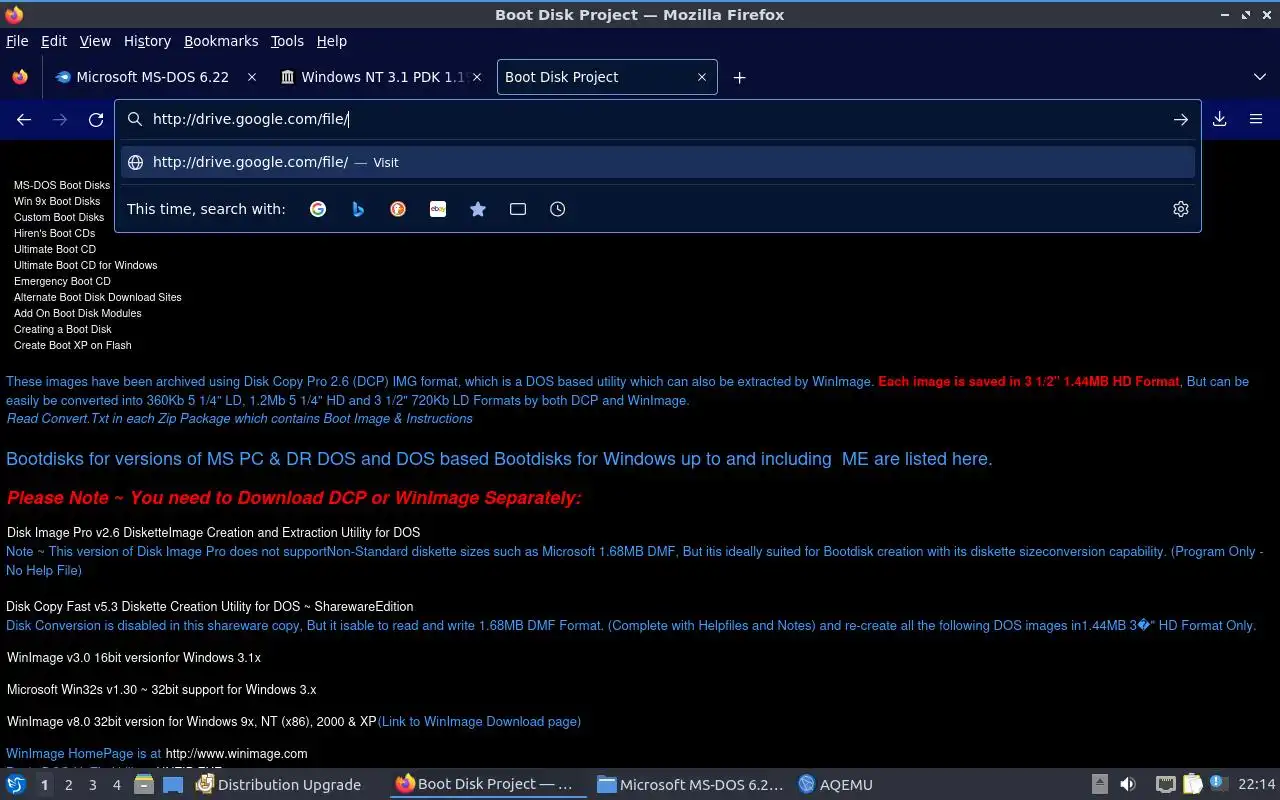
Task: Switch to the Microsoft MS-DOS 6.22 tab
Action: (155, 77)
